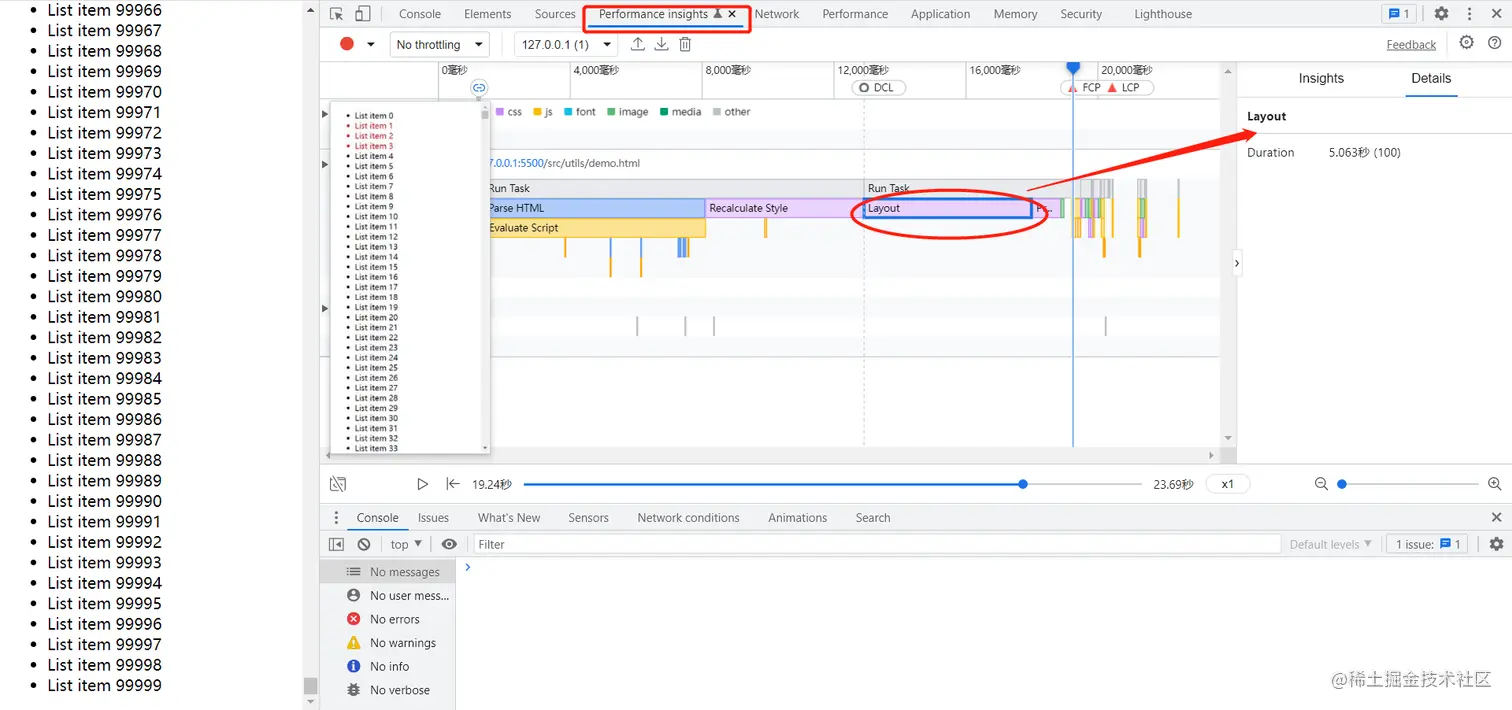Open the What's New drawer tab
This screenshot has width=1512, height=710.
point(509,518)
